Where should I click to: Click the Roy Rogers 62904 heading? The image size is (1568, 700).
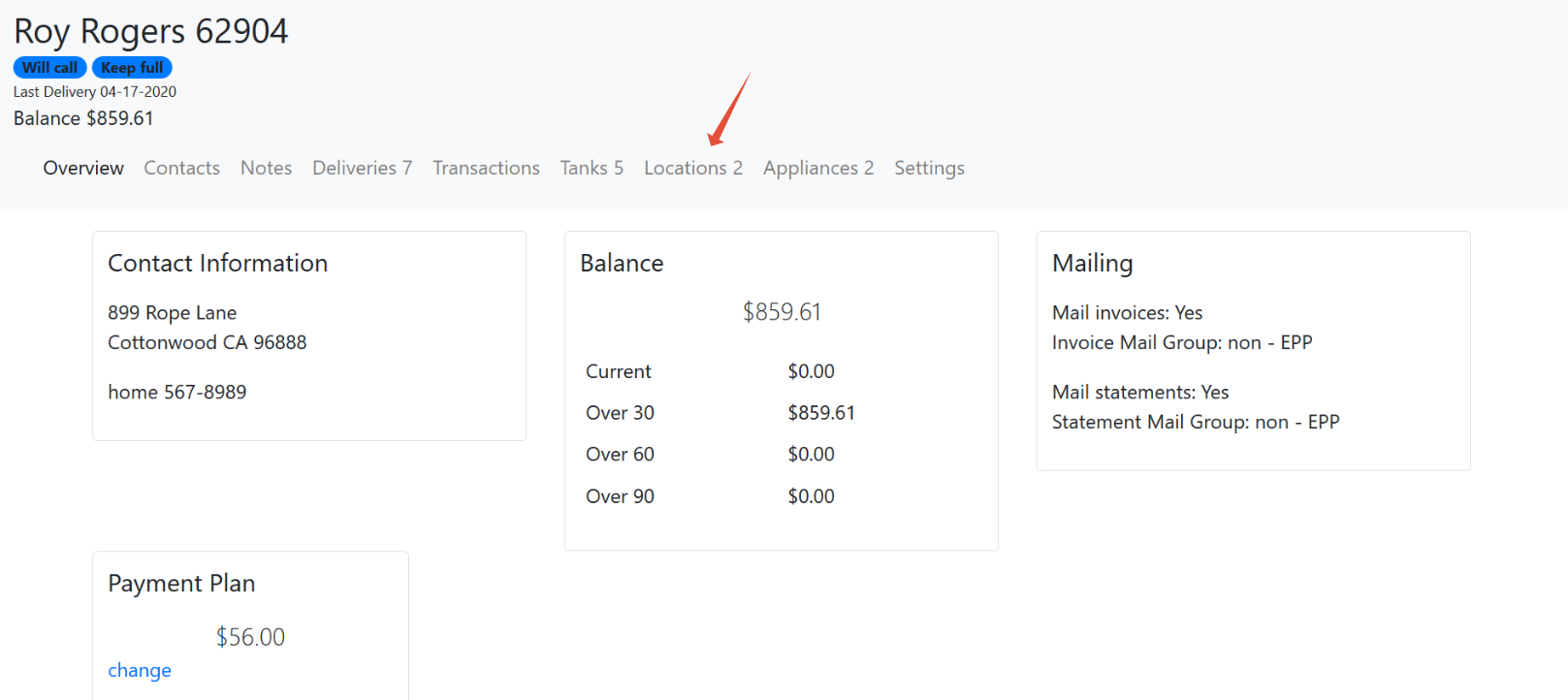pyautogui.click(x=151, y=31)
